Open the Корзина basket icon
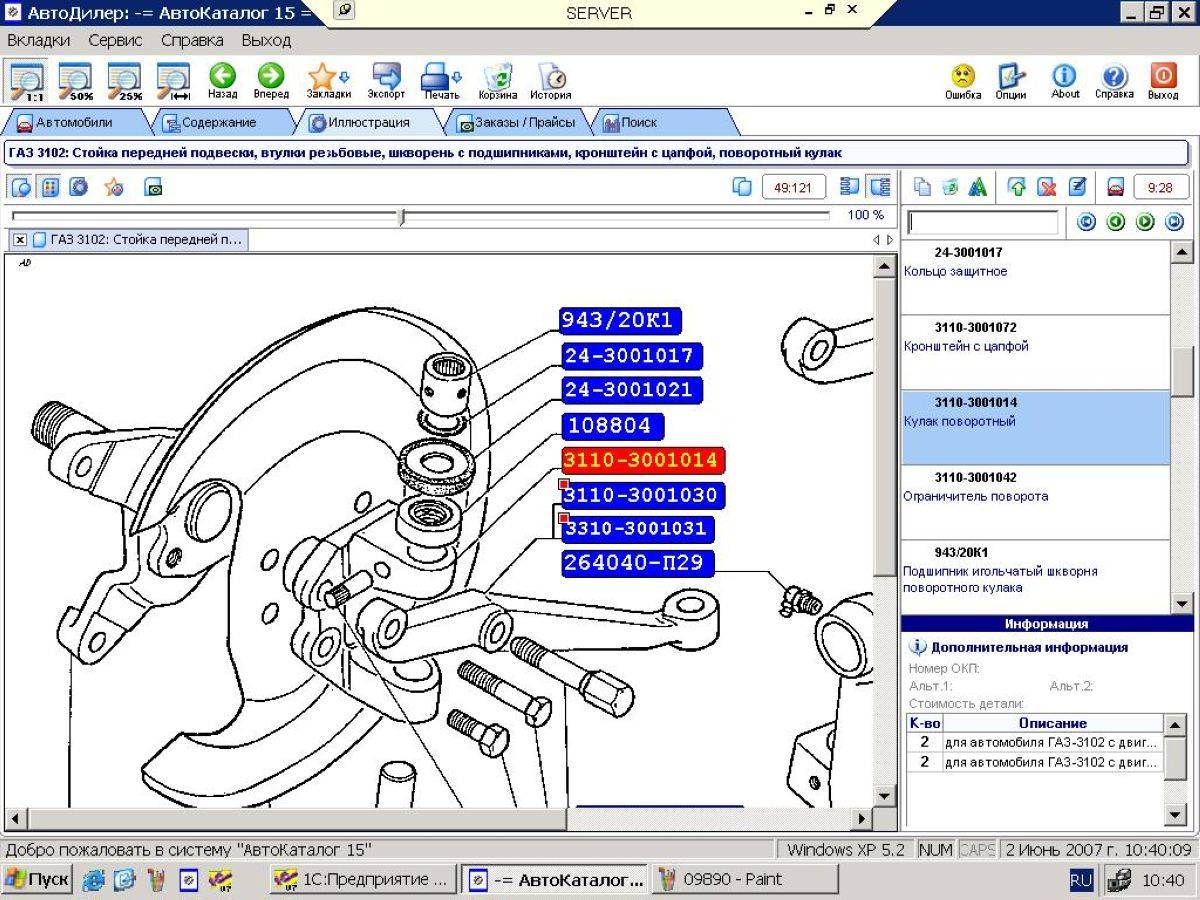Image resolution: width=1200 pixels, height=900 pixels. (497, 80)
